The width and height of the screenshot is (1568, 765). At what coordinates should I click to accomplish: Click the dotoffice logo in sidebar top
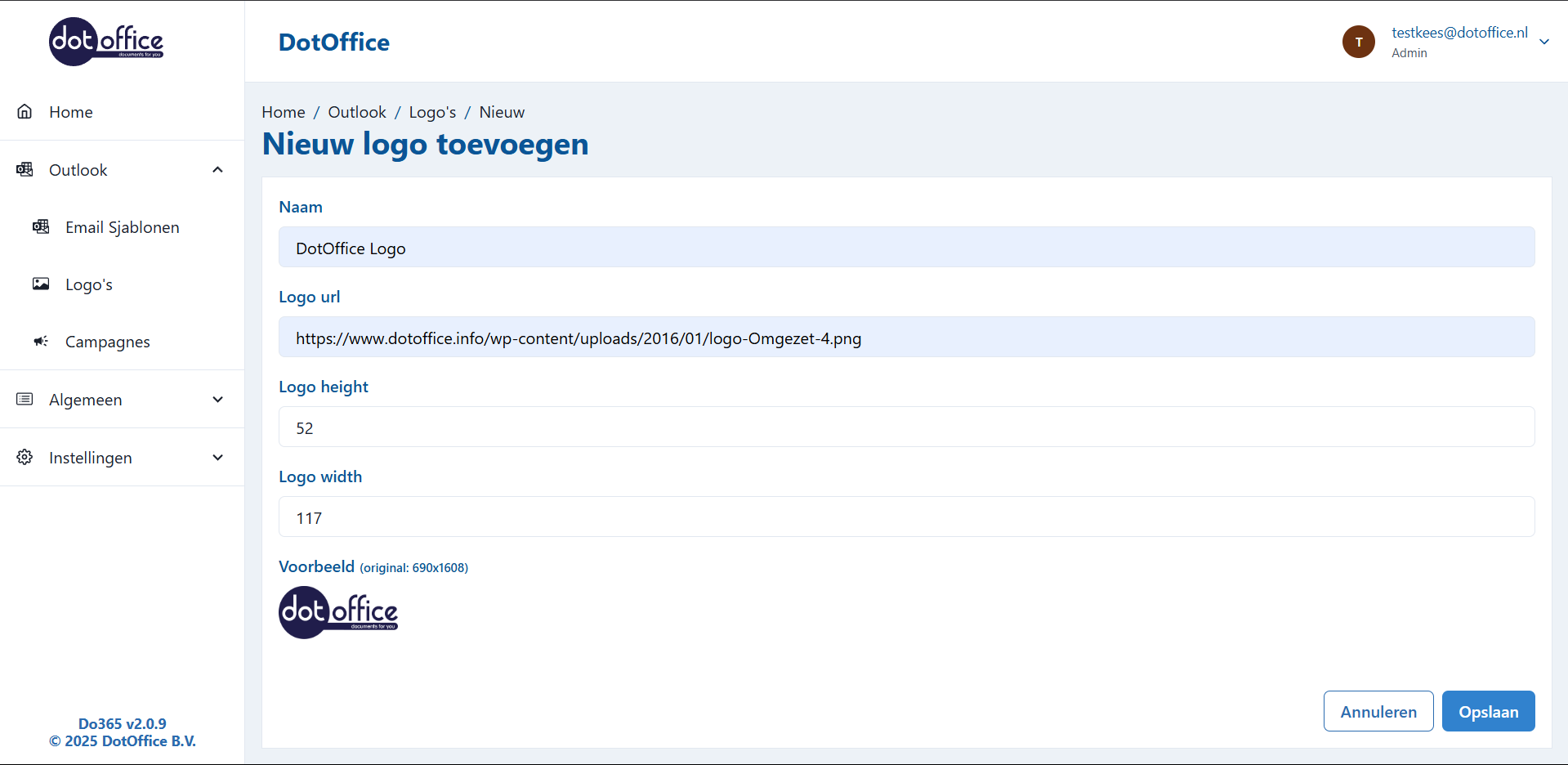[x=106, y=42]
